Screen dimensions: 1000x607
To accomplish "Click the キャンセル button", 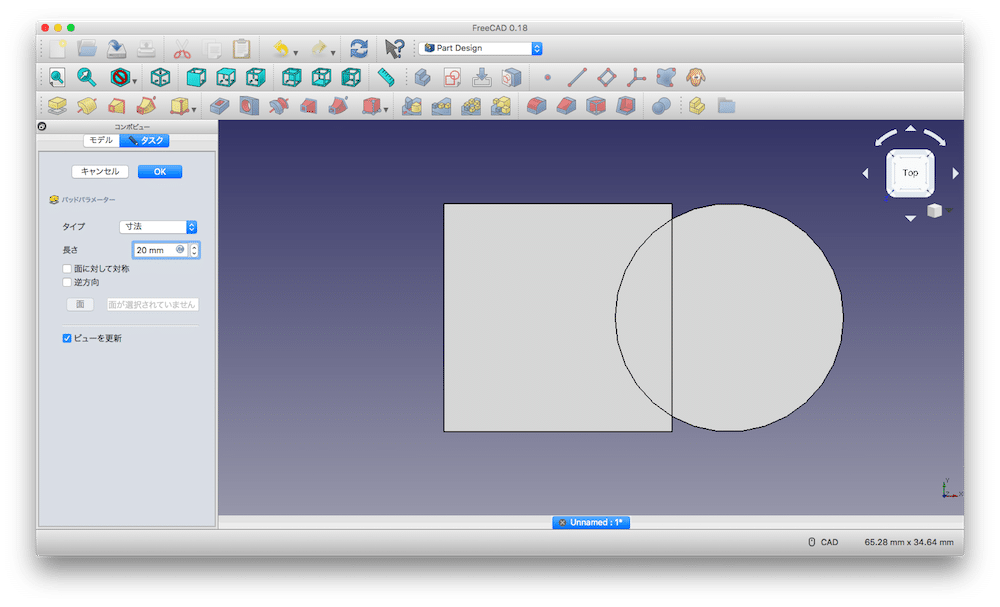I will (100, 172).
